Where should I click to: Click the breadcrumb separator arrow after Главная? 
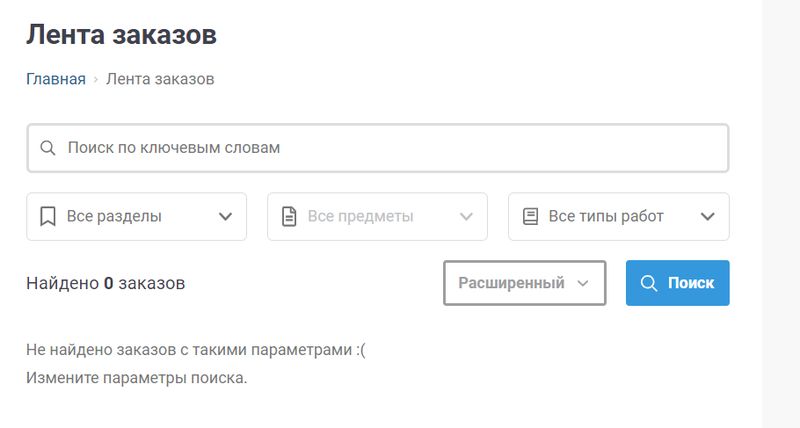click(x=96, y=79)
